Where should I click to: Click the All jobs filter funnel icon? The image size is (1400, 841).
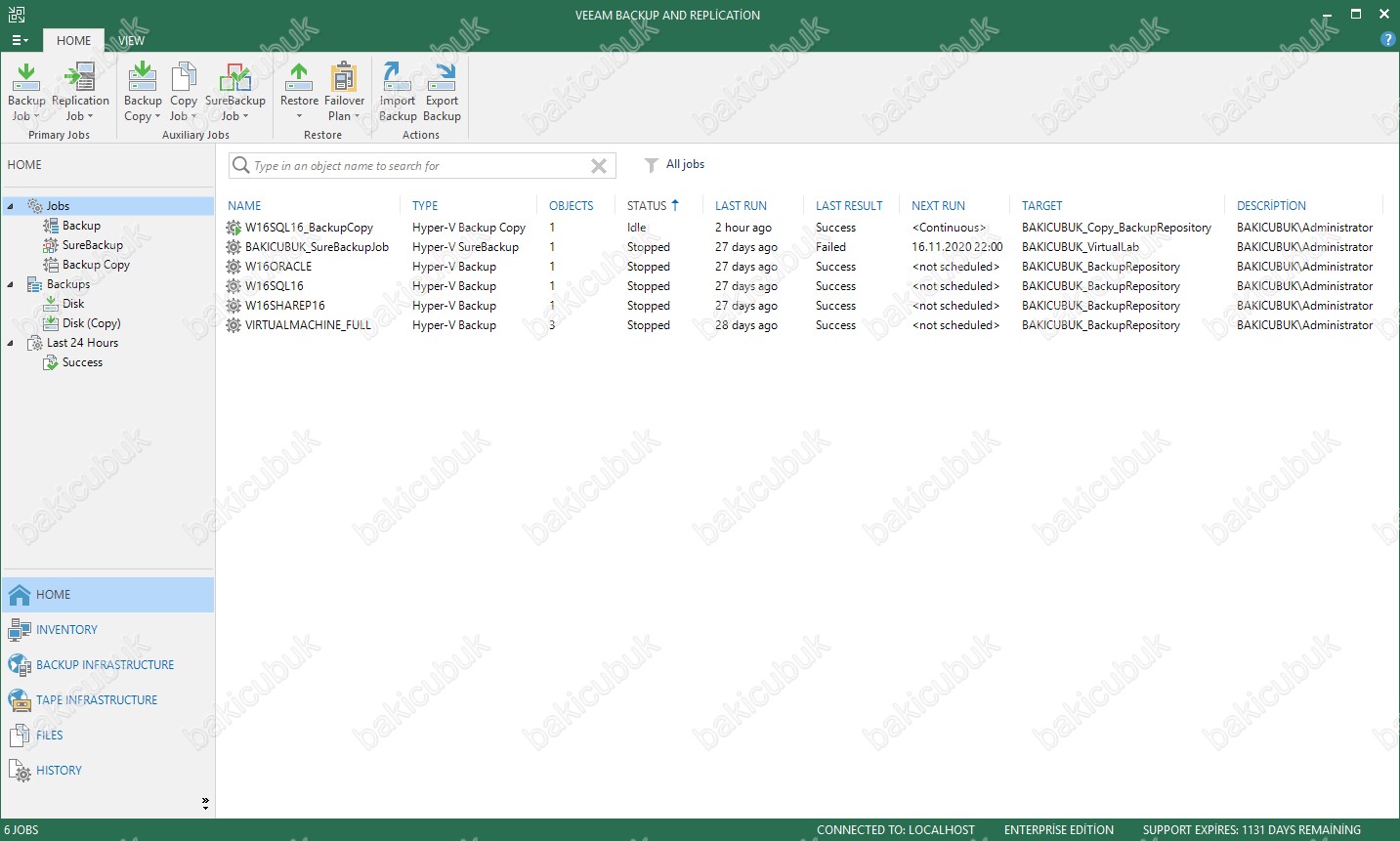tap(651, 165)
